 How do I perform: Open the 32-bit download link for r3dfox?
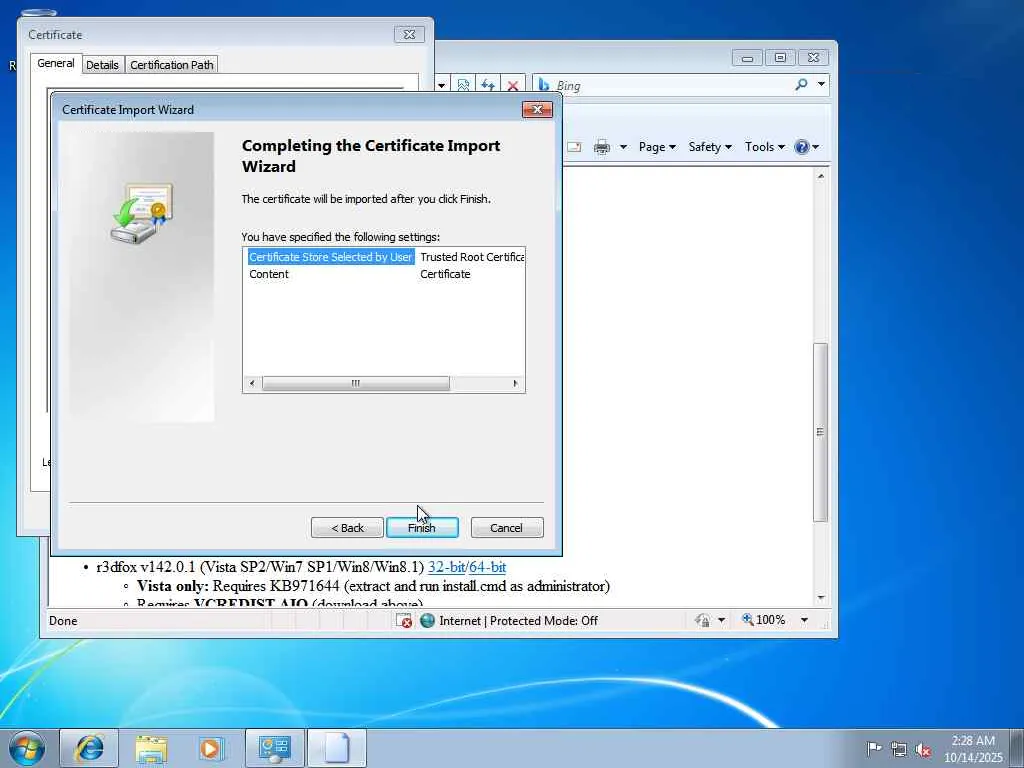[446, 567]
